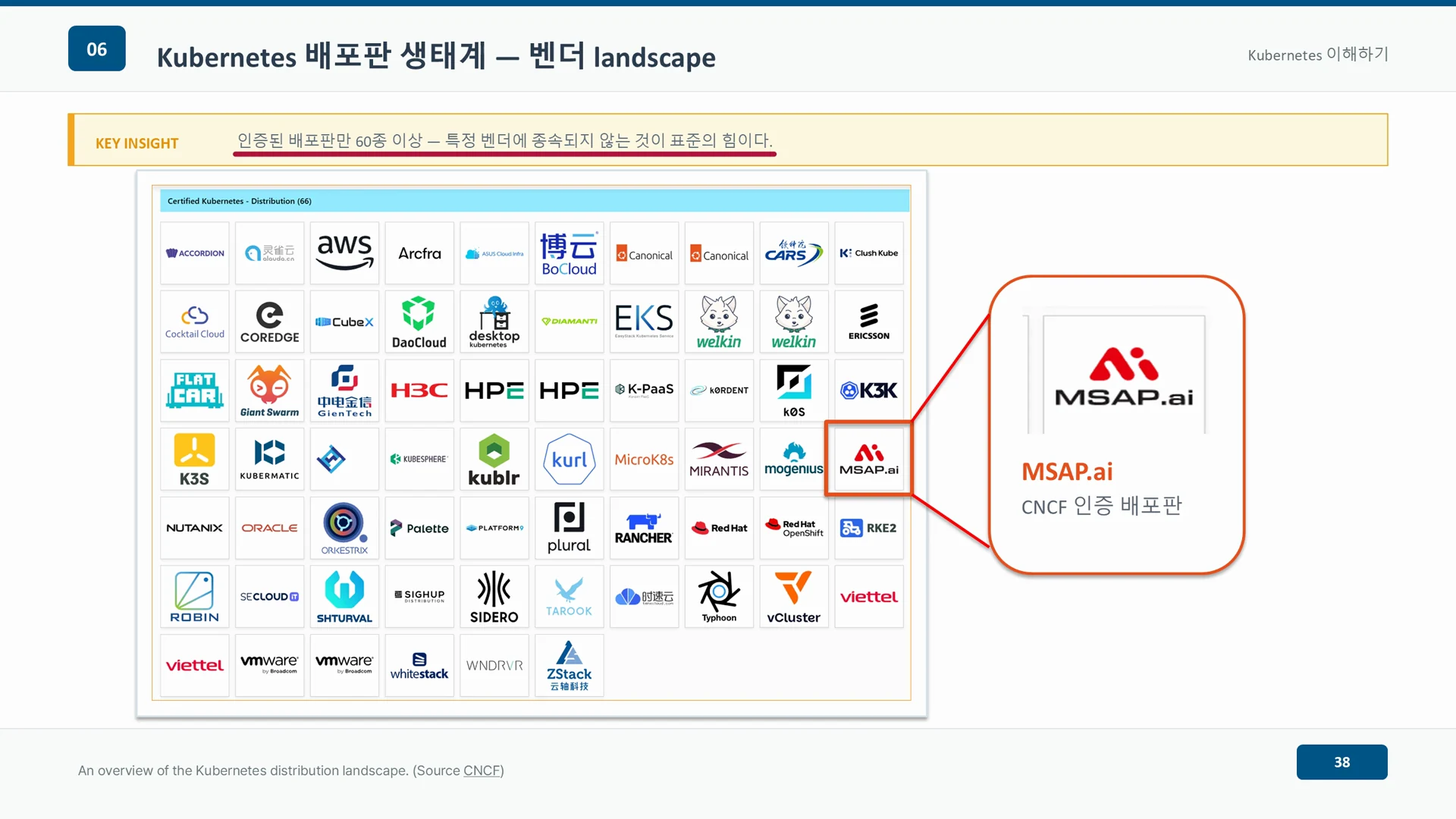This screenshot has height=819, width=1456.
Task: Select the K-PaaS logo tile
Action: coord(644,391)
